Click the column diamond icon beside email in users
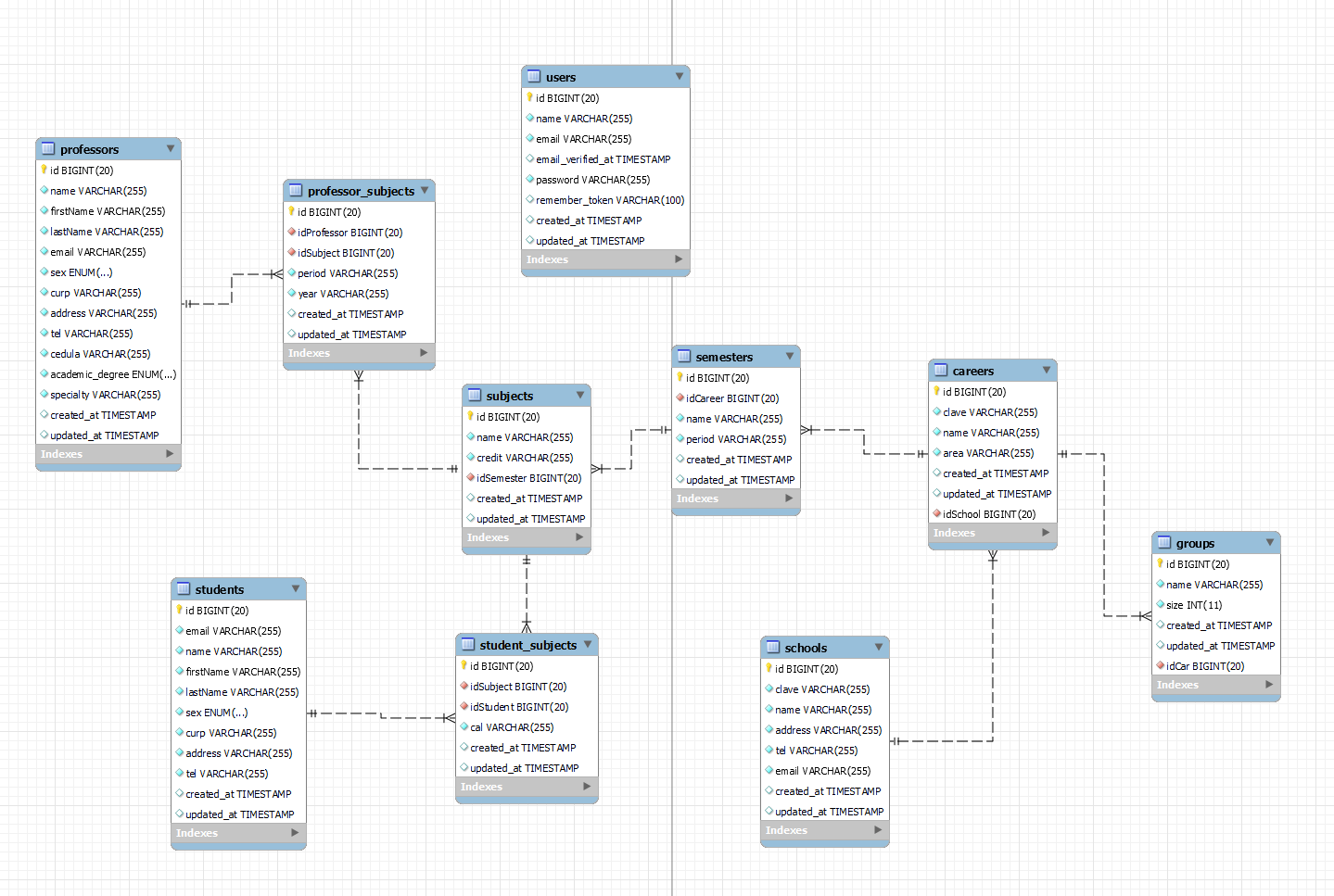 528,138
